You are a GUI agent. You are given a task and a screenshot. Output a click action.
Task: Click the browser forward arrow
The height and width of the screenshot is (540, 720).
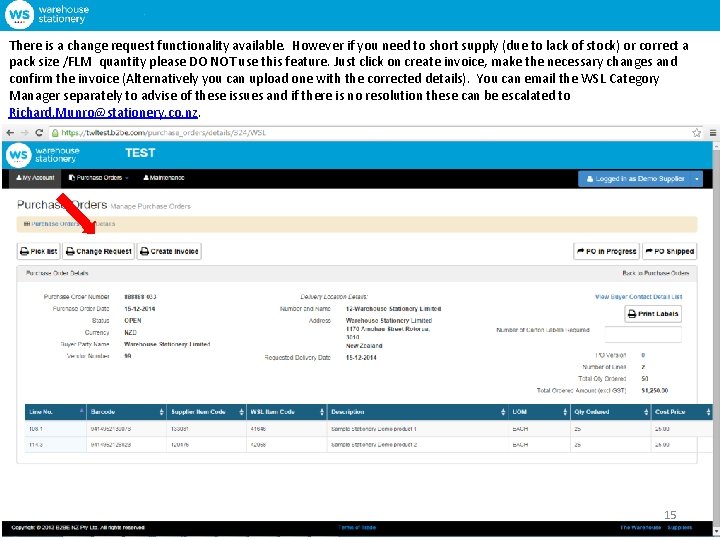[x=24, y=133]
